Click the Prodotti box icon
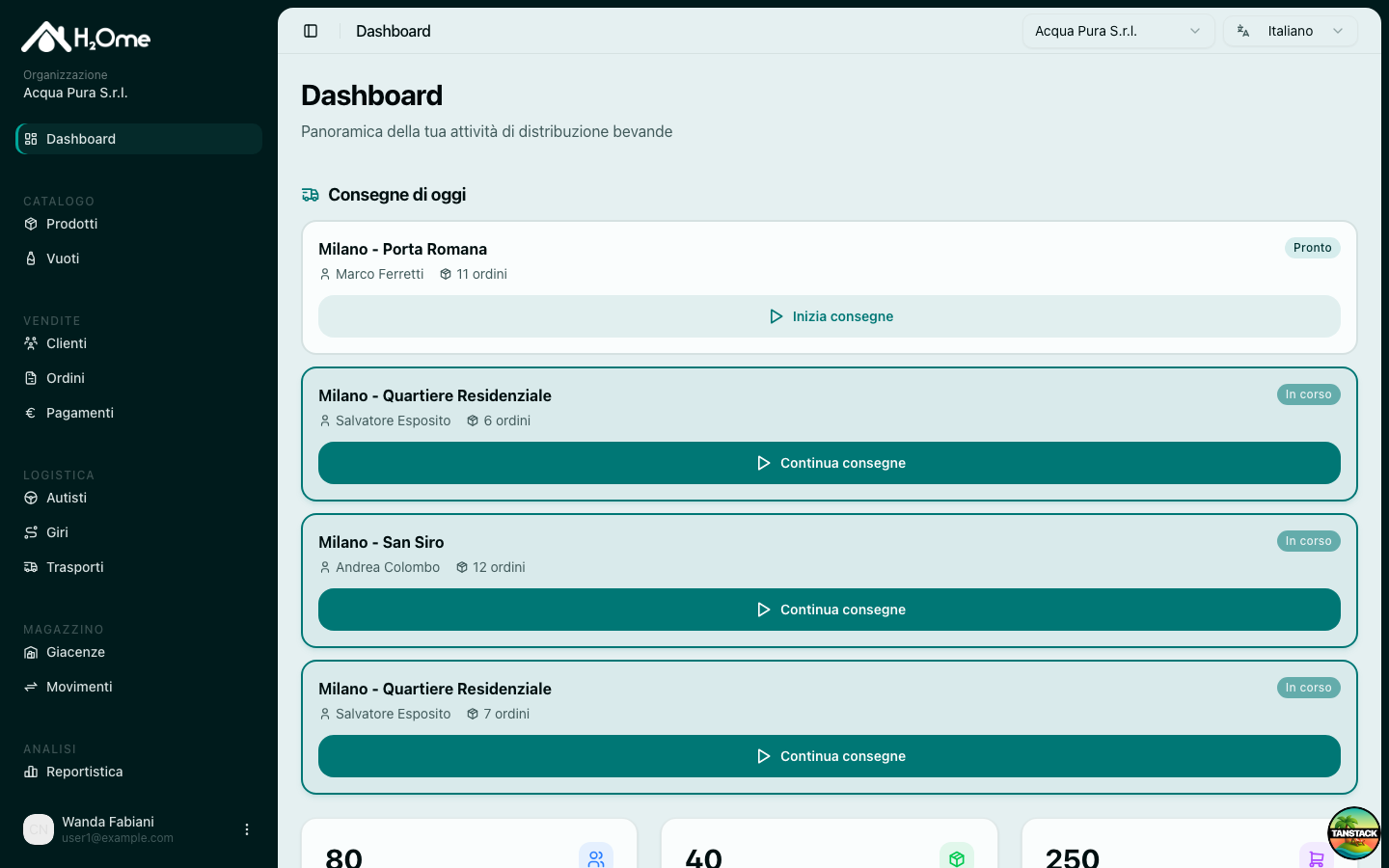Viewport: 1389px width, 868px height. [31, 224]
